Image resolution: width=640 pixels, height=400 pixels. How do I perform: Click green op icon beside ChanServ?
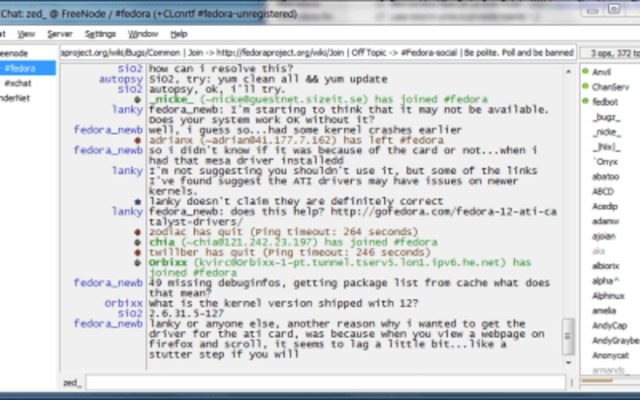pyautogui.click(x=586, y=86)
